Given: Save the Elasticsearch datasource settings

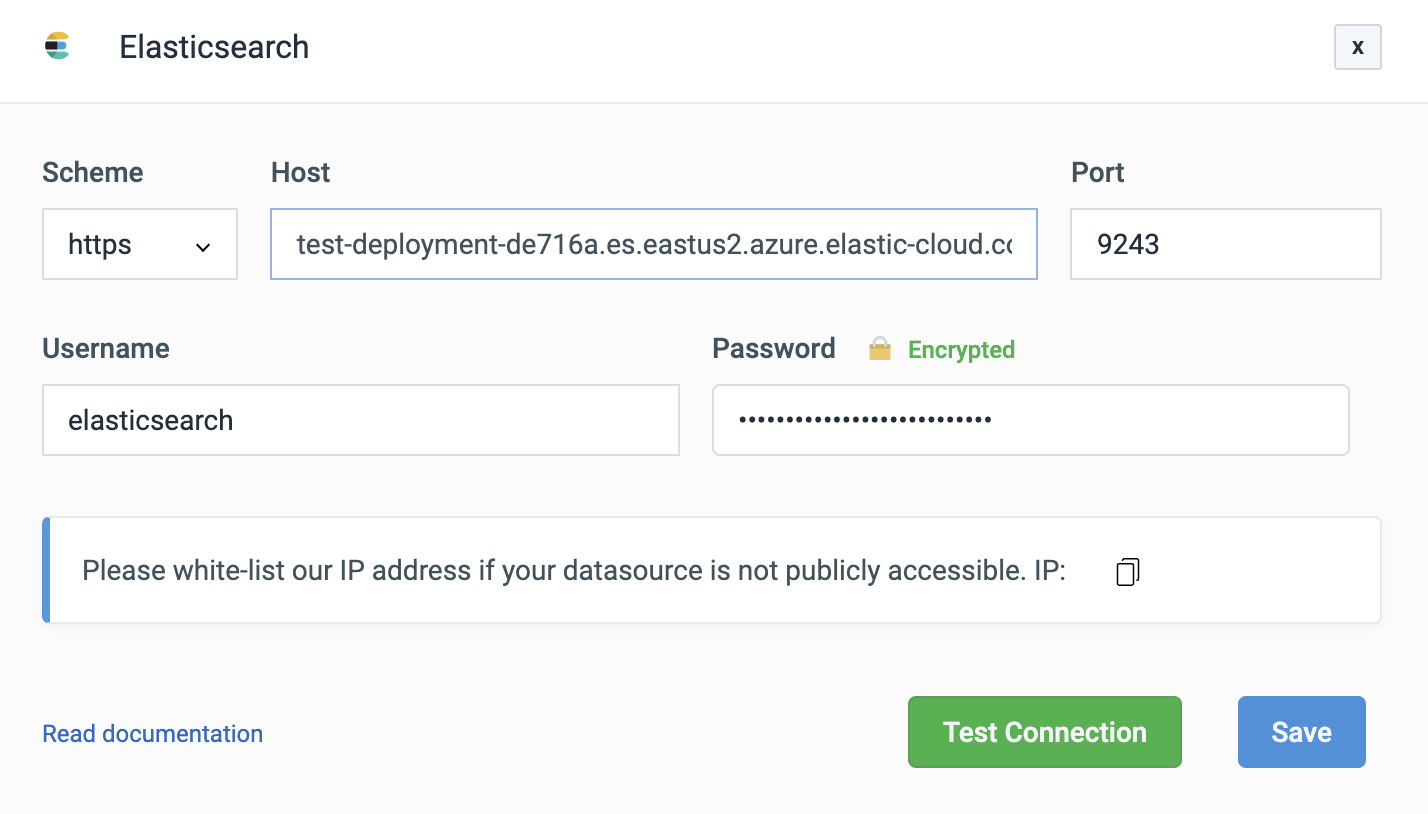Looking at the screenshot, I should pyautogui.click(x=1301, y=732).
